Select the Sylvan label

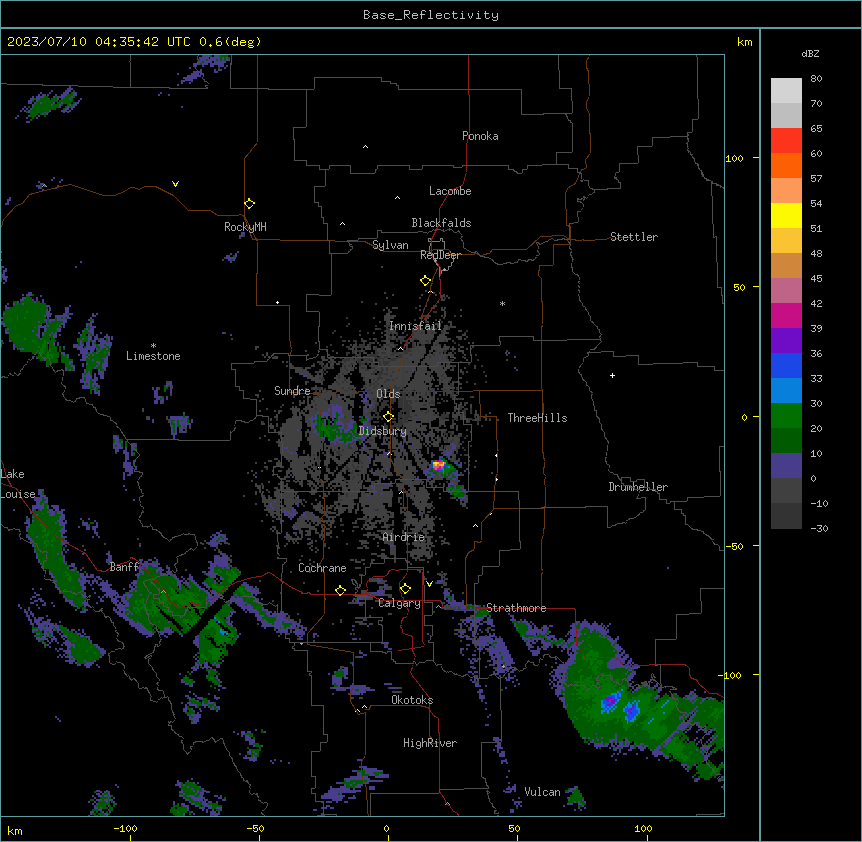[x=390, y=245]
